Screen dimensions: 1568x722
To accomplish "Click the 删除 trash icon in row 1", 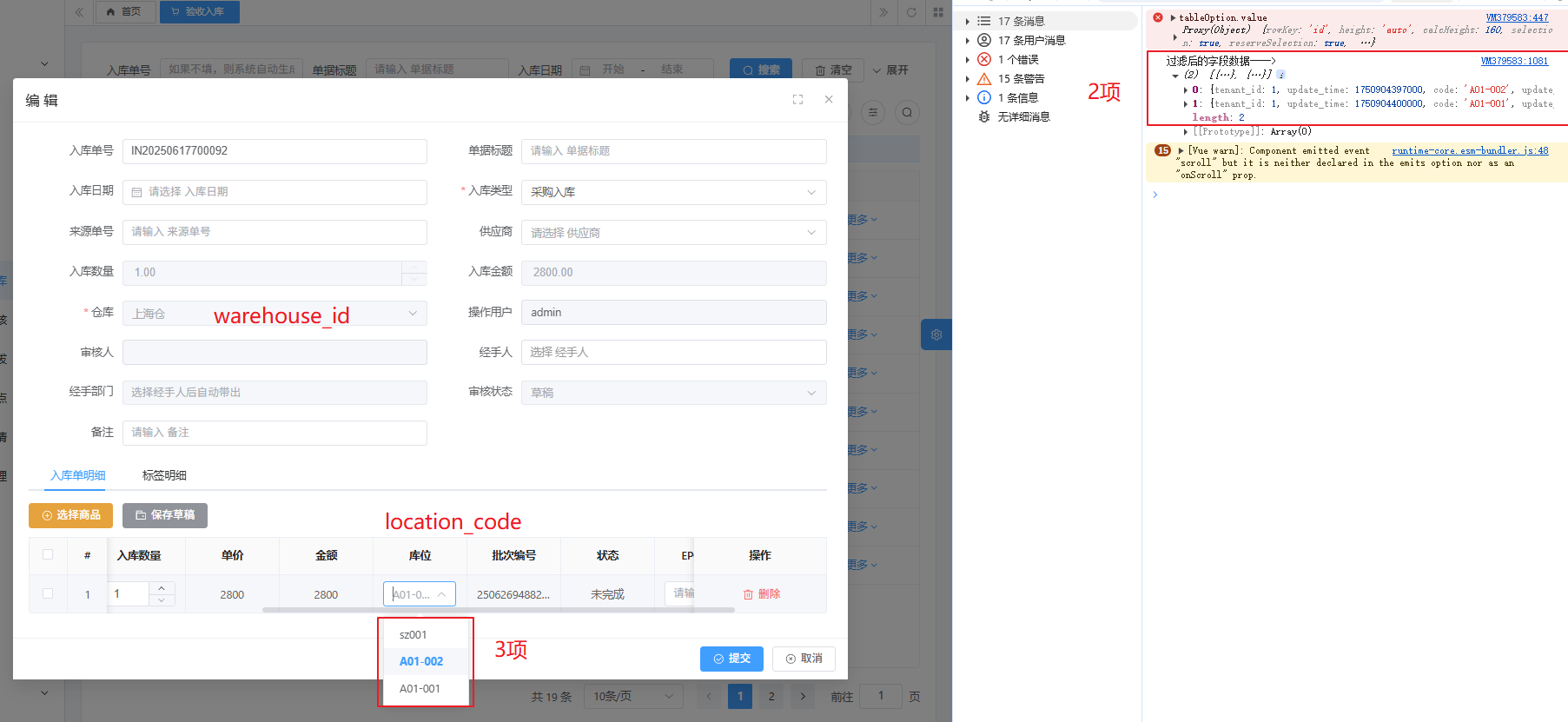I will click(x=748, y=594).
